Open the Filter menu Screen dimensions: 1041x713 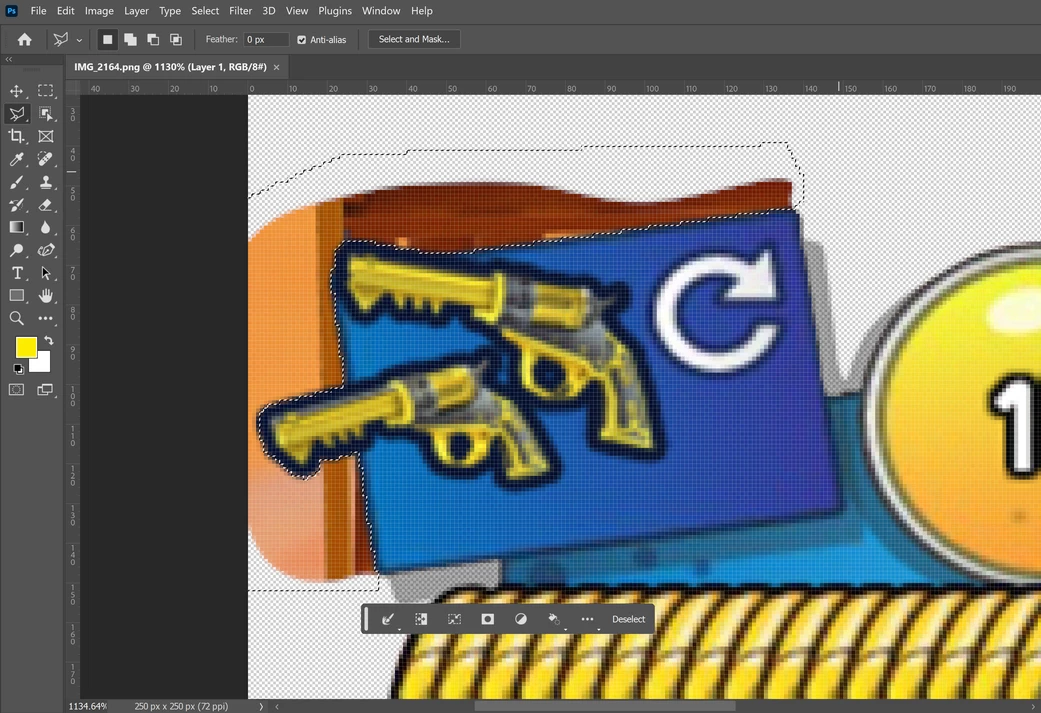tap(240, 11)
